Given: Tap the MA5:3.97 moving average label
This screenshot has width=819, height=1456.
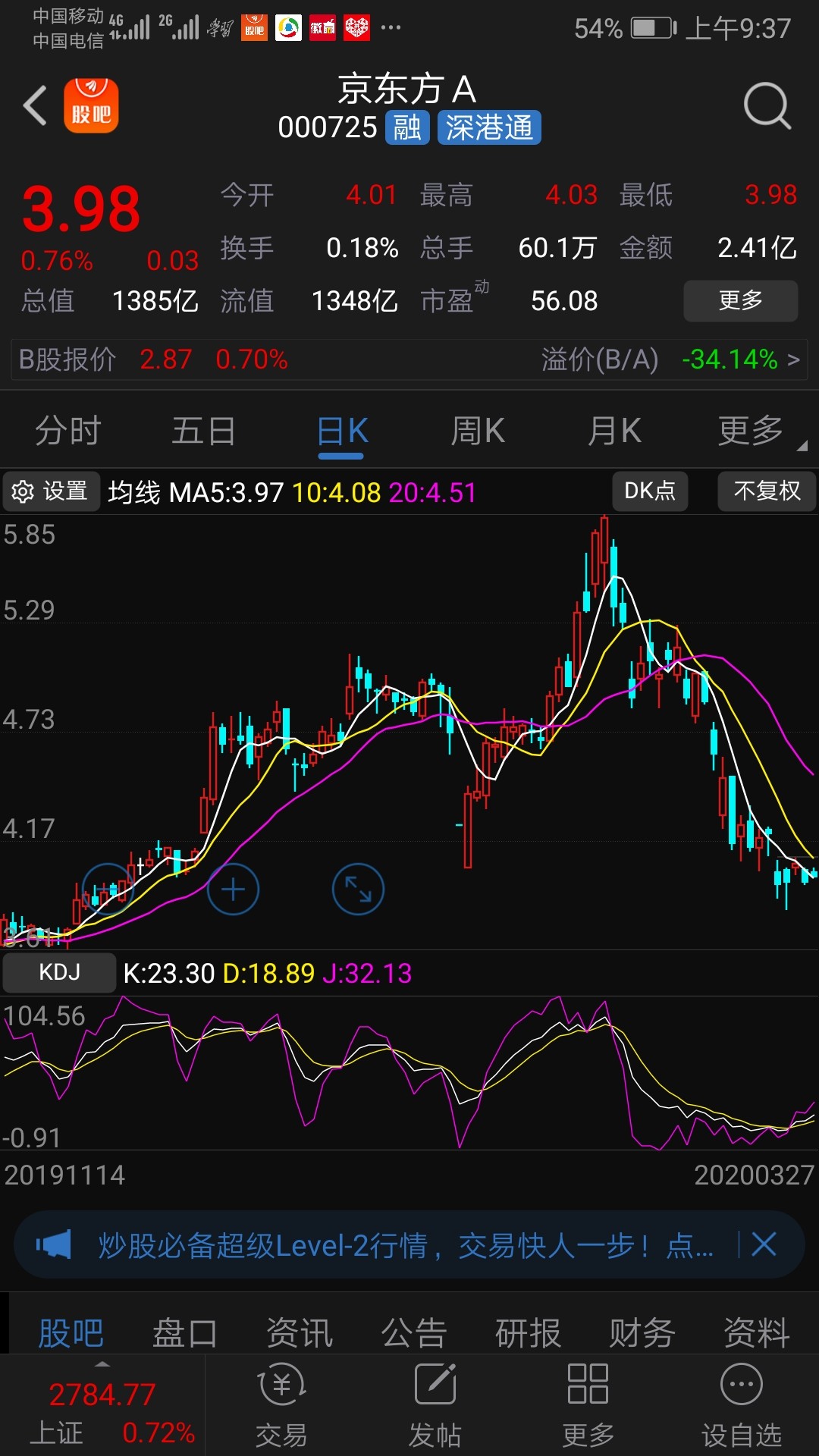Looking at the screenshot, I should pos(226,492).
